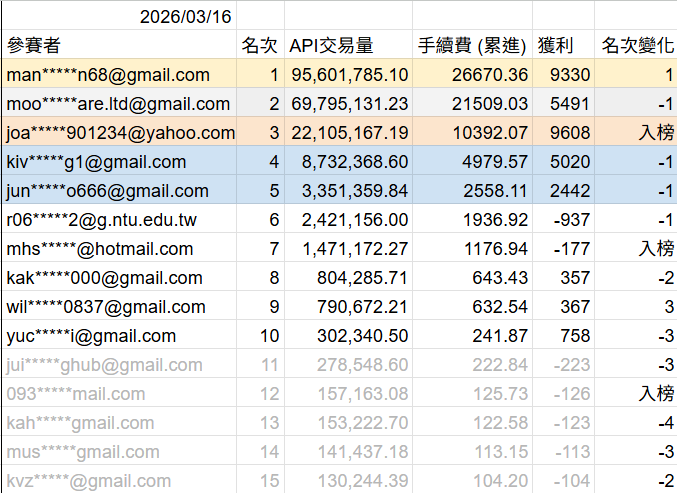Viewport: 677px width, 493px height.
Task: Select email jui*****ghub@gmail.com
Action: (x=104, y=365)
